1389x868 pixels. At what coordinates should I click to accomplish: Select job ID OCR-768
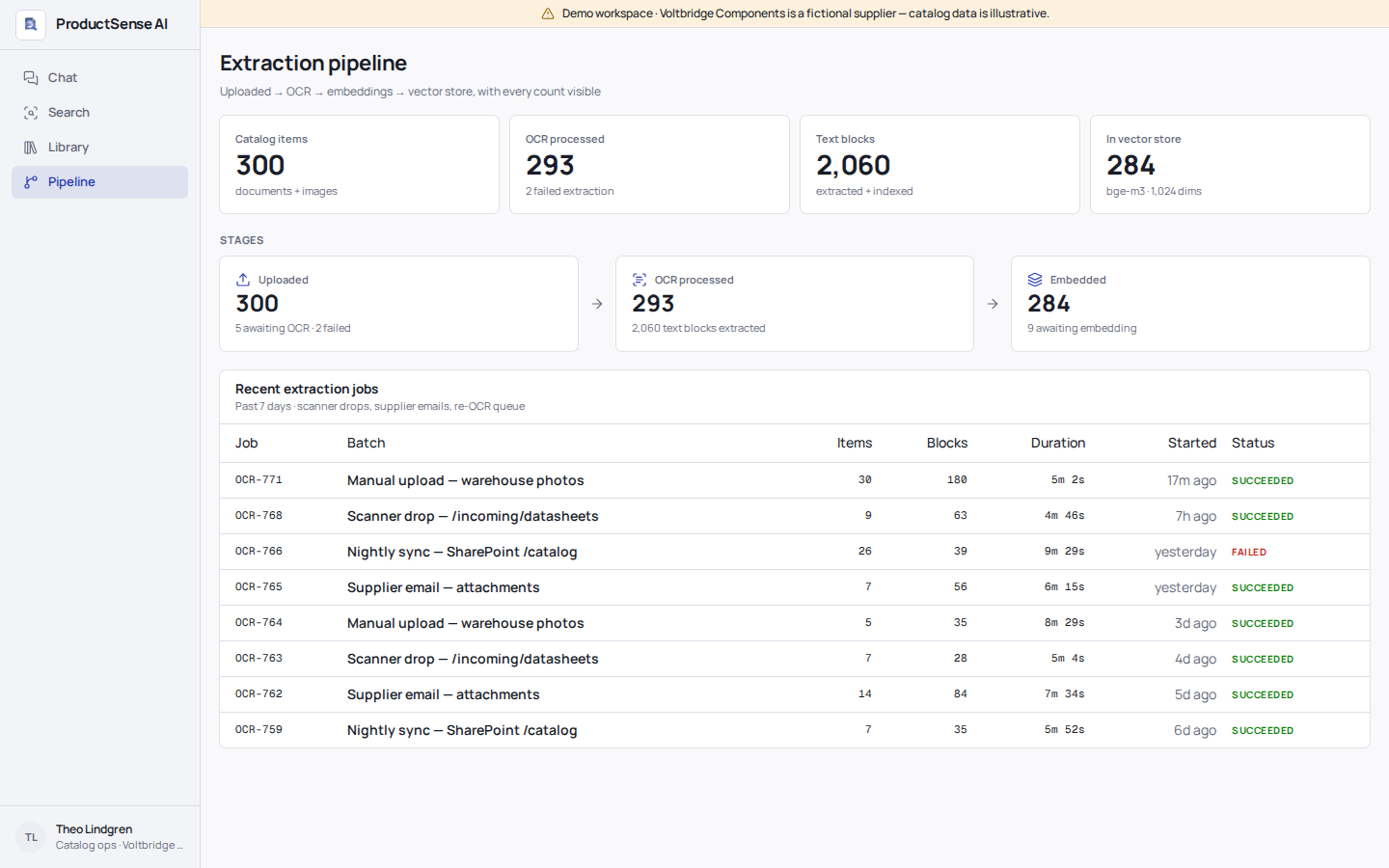pyautogui.click(x=259, y=516)
